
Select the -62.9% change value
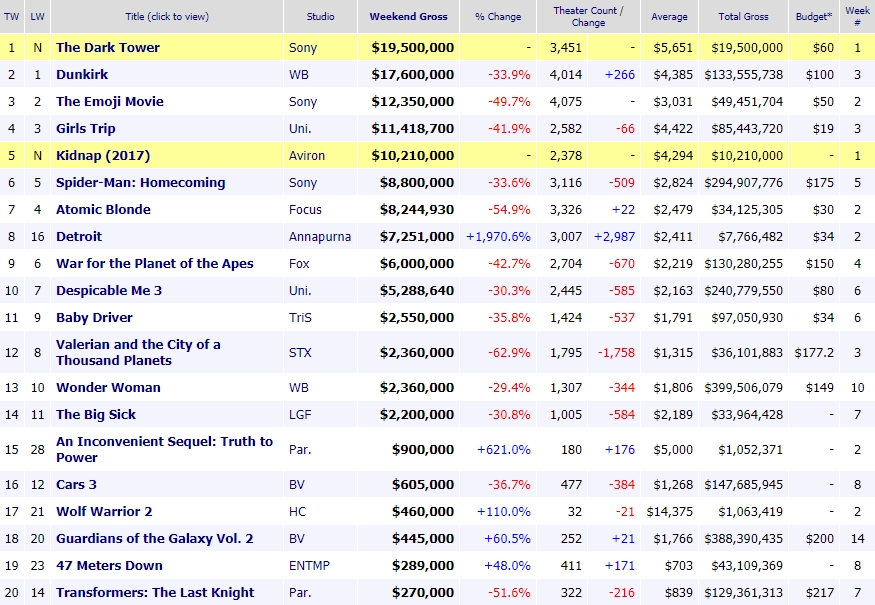click(509, 352)
